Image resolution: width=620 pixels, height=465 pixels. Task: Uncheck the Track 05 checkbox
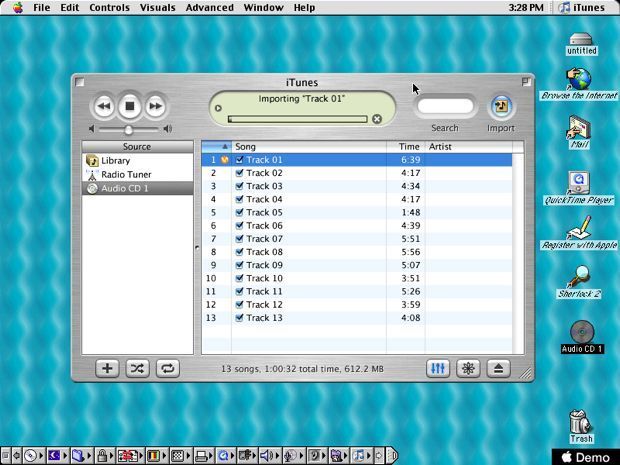coord(239,212)
